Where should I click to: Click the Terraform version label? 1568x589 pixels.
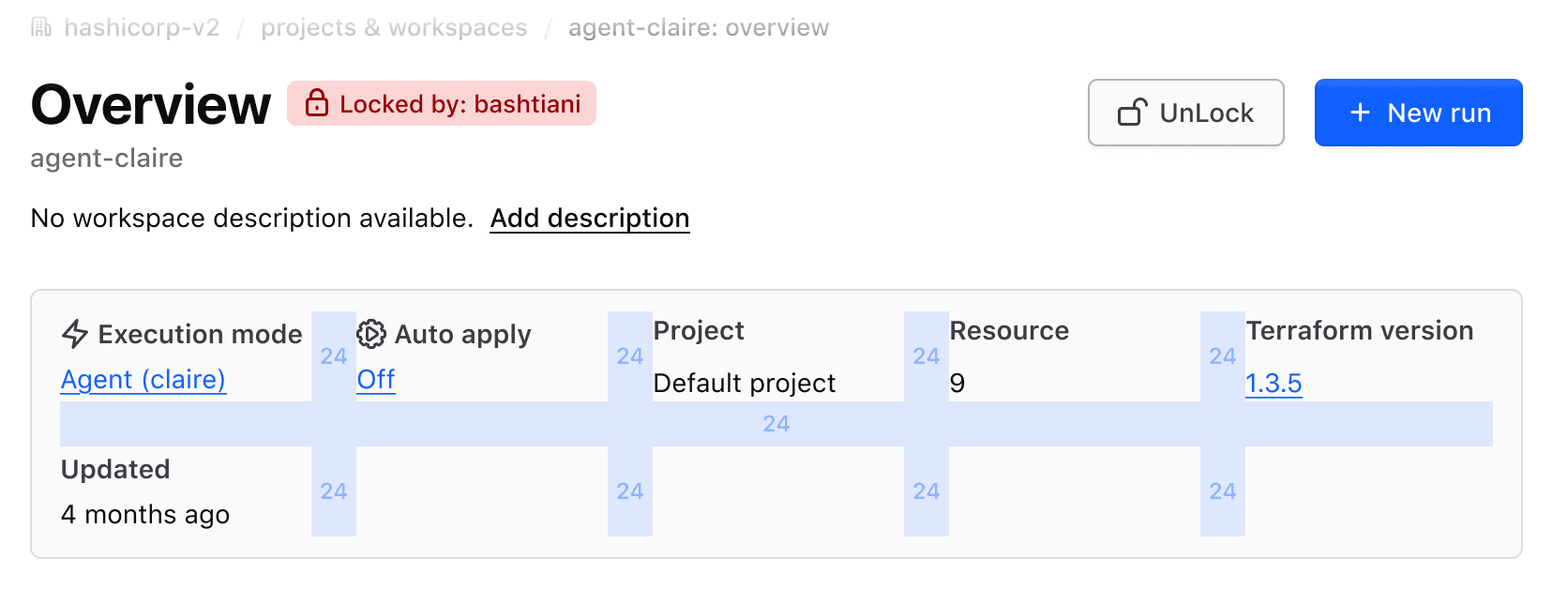pos(1359,331)
